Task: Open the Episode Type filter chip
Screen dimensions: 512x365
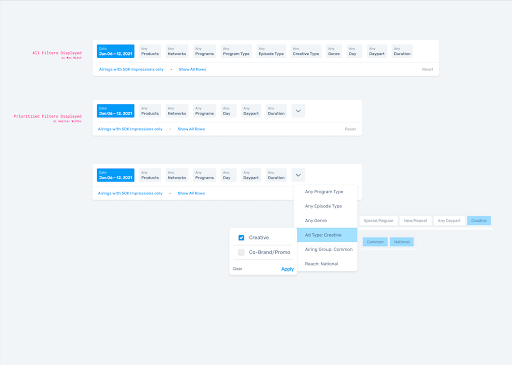Action: coord(271,51)
